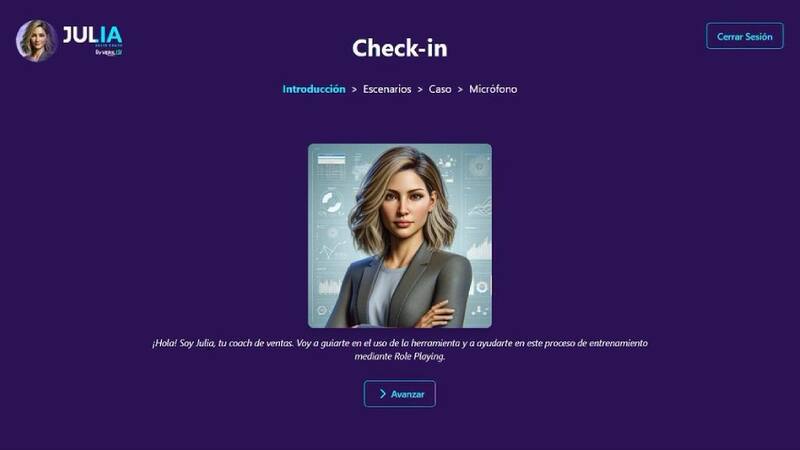Click the small brand text under JULIA logo
Screen dimensions: 800x450
point(108,52)
